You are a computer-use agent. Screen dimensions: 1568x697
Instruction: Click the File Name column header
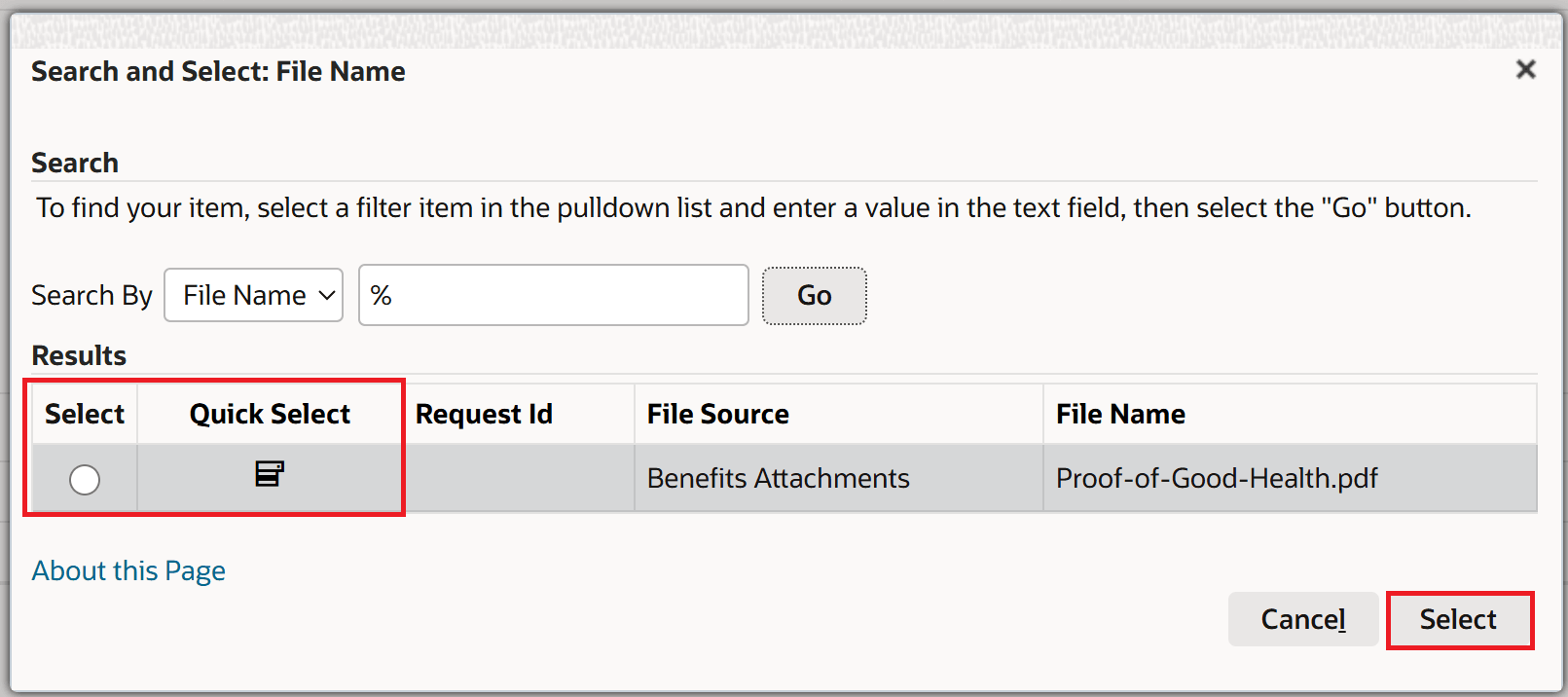[1120, 413]
